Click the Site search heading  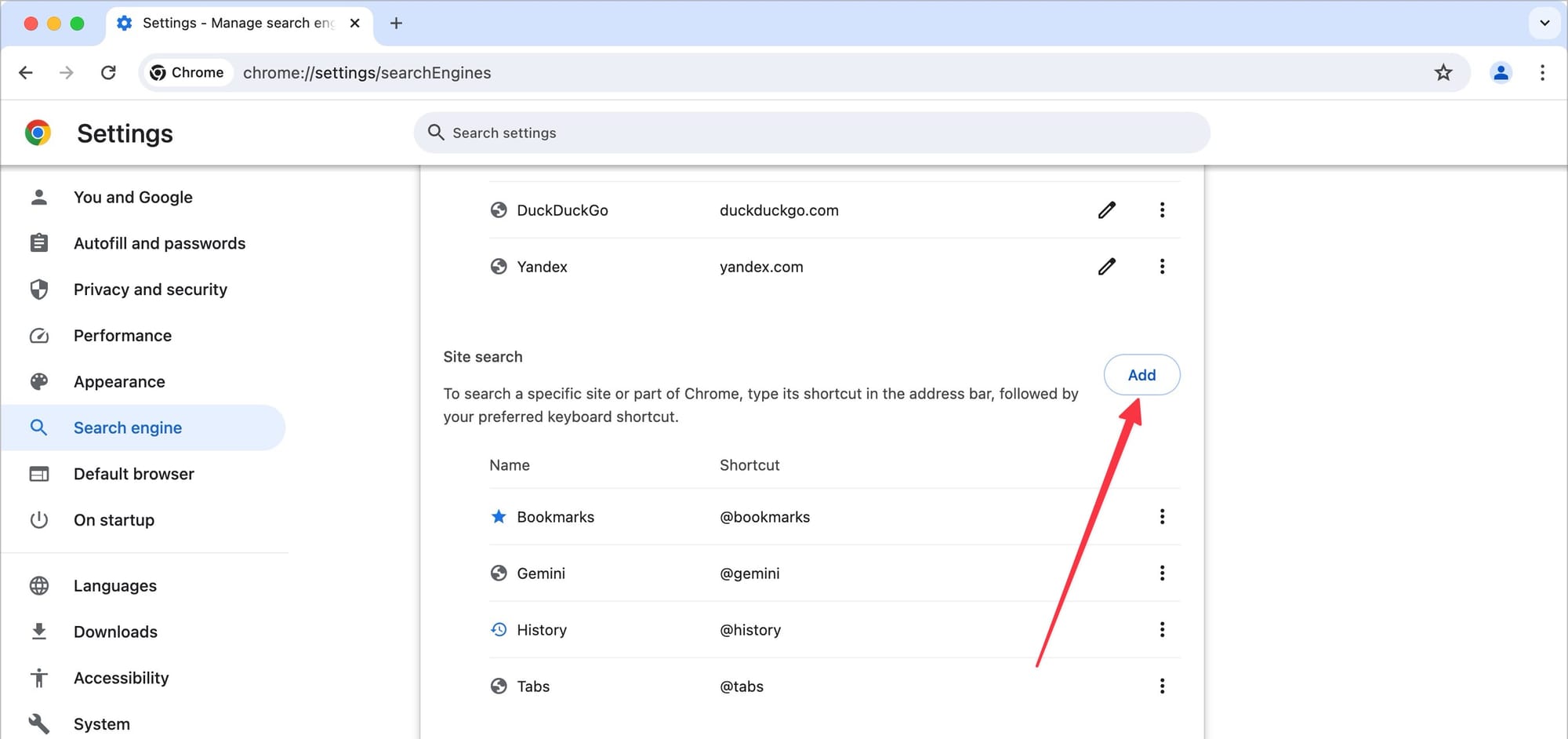click(483, 357)
